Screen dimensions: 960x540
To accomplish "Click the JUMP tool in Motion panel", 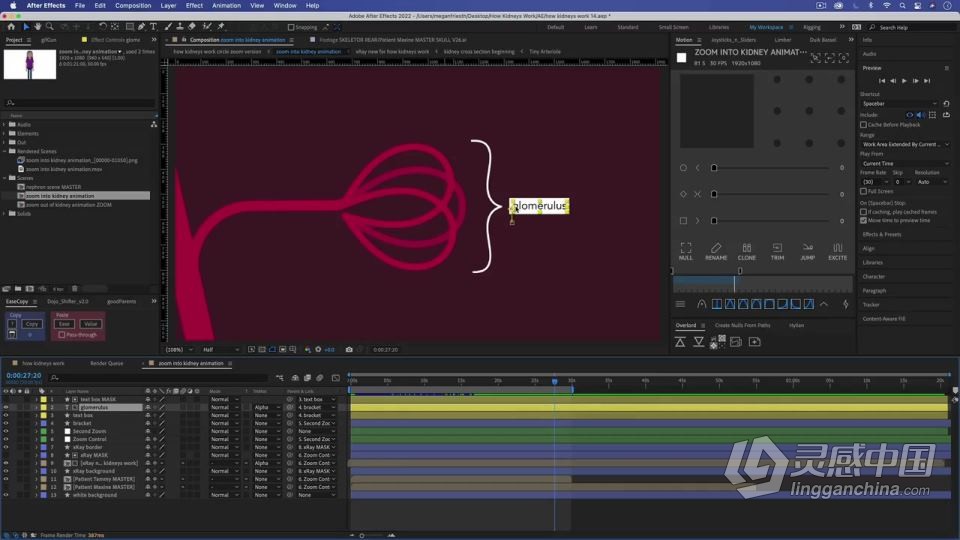I will [x=808, y=251].
